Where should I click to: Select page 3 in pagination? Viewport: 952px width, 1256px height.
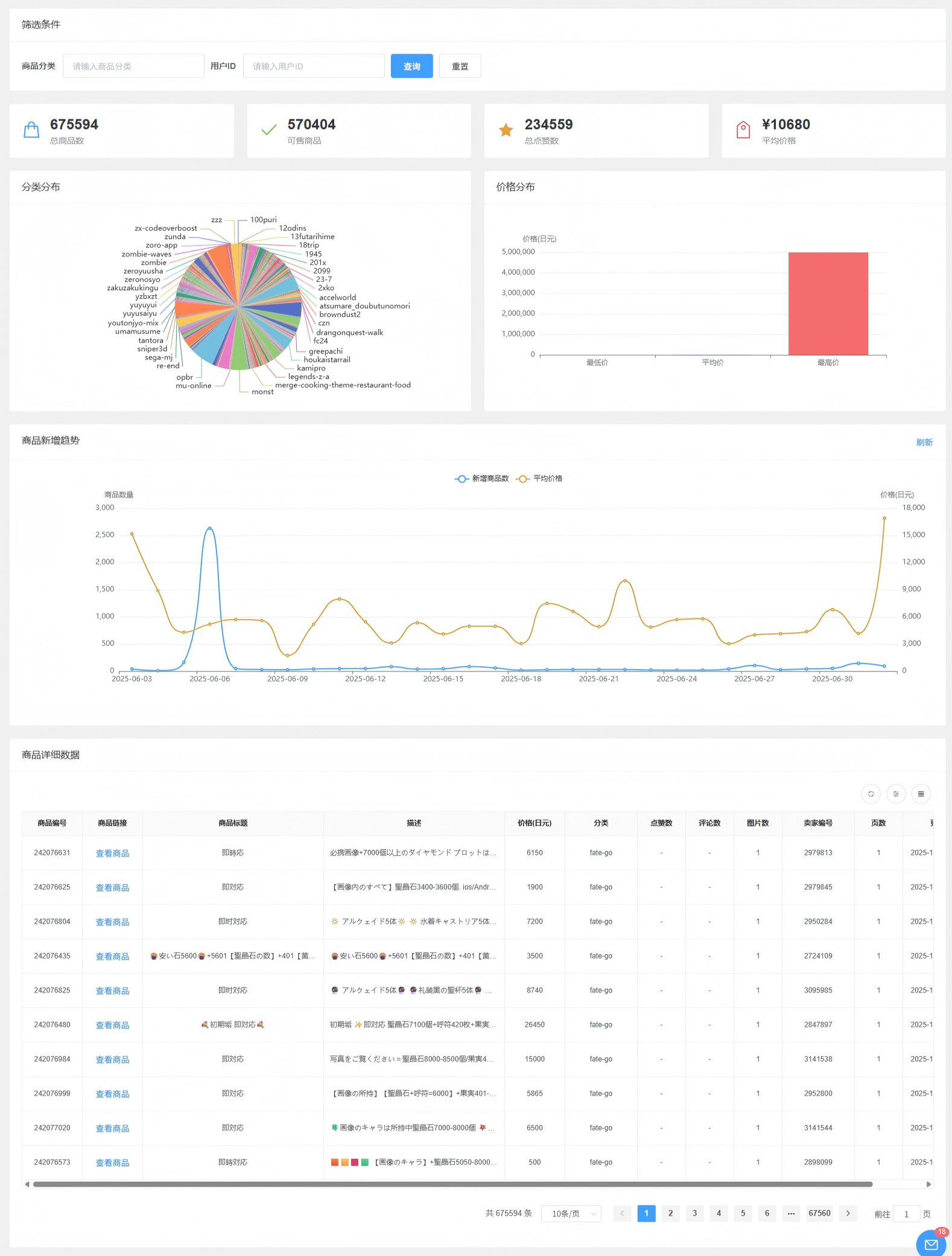694,1213
